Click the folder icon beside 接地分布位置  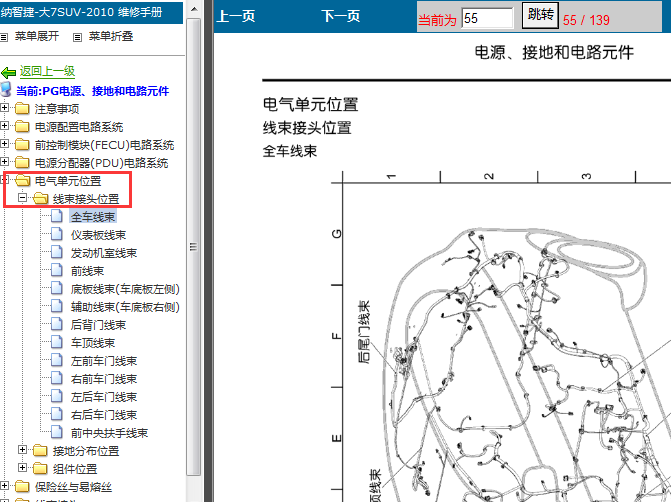(40, 450)
